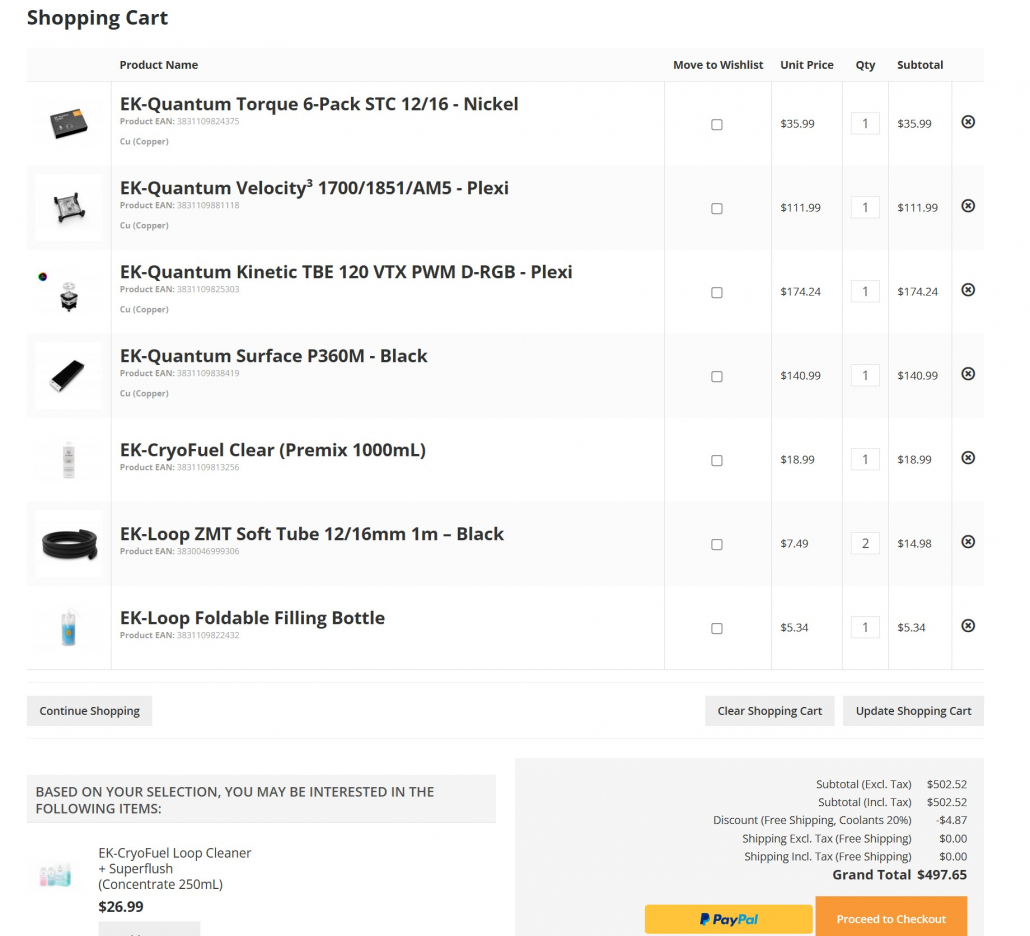Edit quantity field for EK-Loop ZMT Soft Tube
Image resolution: width=1030 pixels, height=936 pixels.
coord(865,544)
